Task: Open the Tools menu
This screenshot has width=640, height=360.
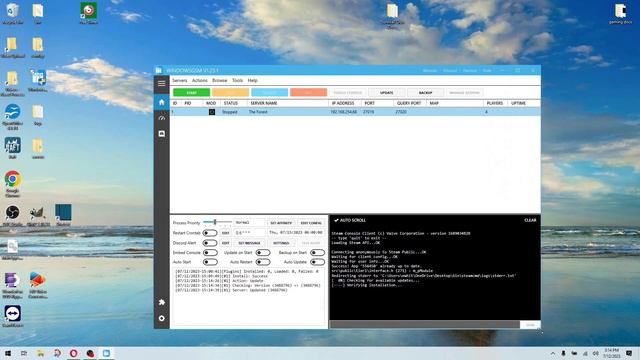Action: pos(238,80)
